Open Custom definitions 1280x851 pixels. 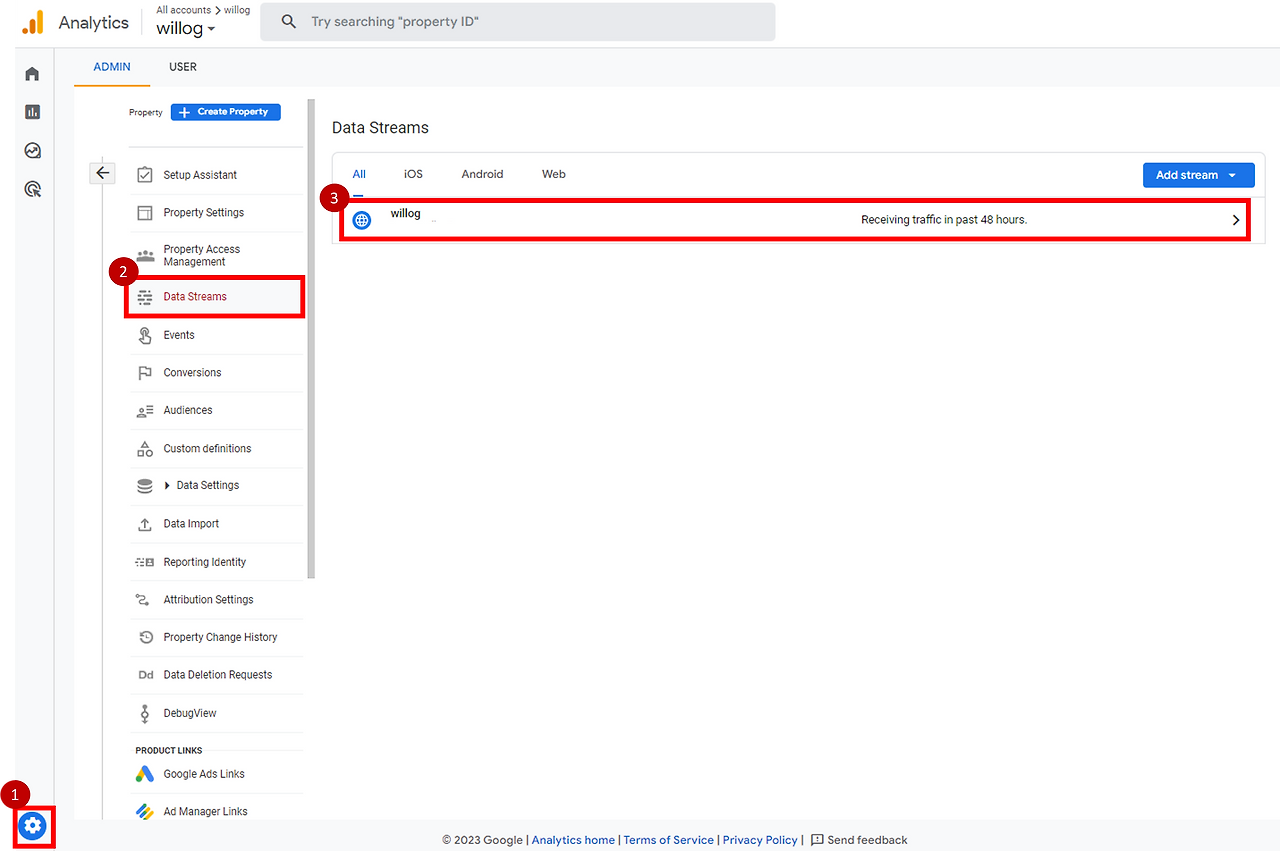click(208, 449)
